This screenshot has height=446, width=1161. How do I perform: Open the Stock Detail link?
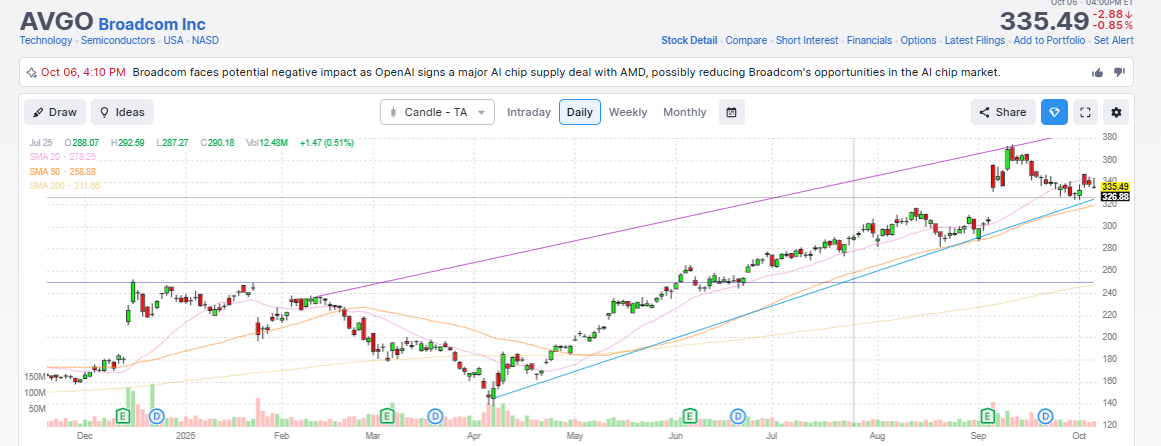click(x=689, y=41)
